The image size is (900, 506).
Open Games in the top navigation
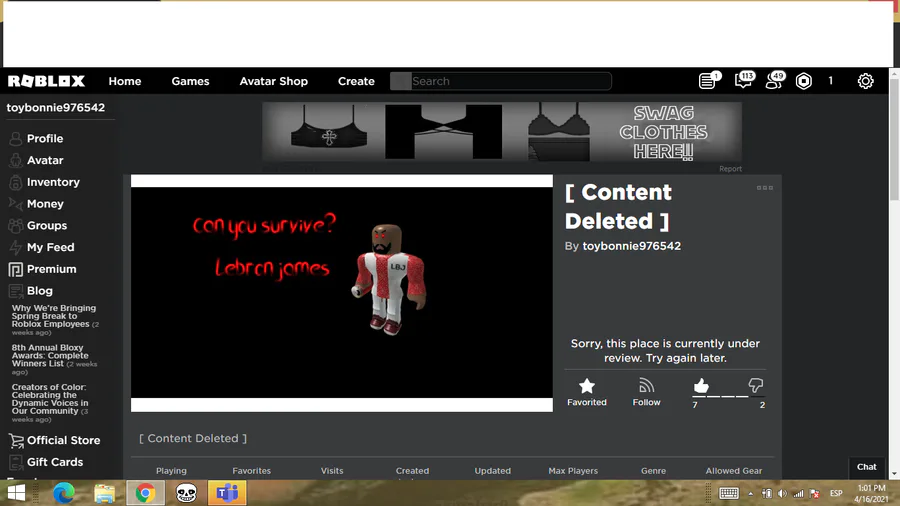pos(190,81)
